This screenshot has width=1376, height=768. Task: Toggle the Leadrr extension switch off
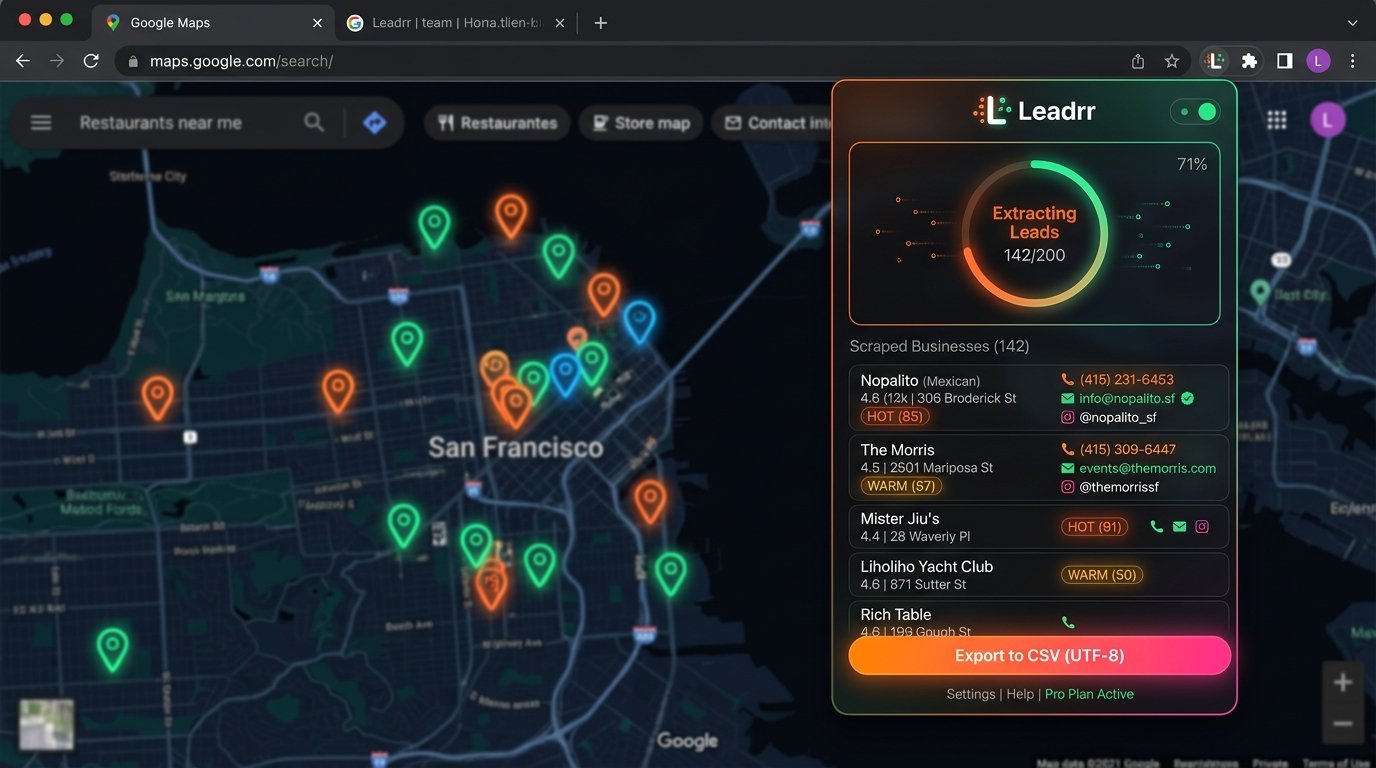click(x=1196, y=111)
